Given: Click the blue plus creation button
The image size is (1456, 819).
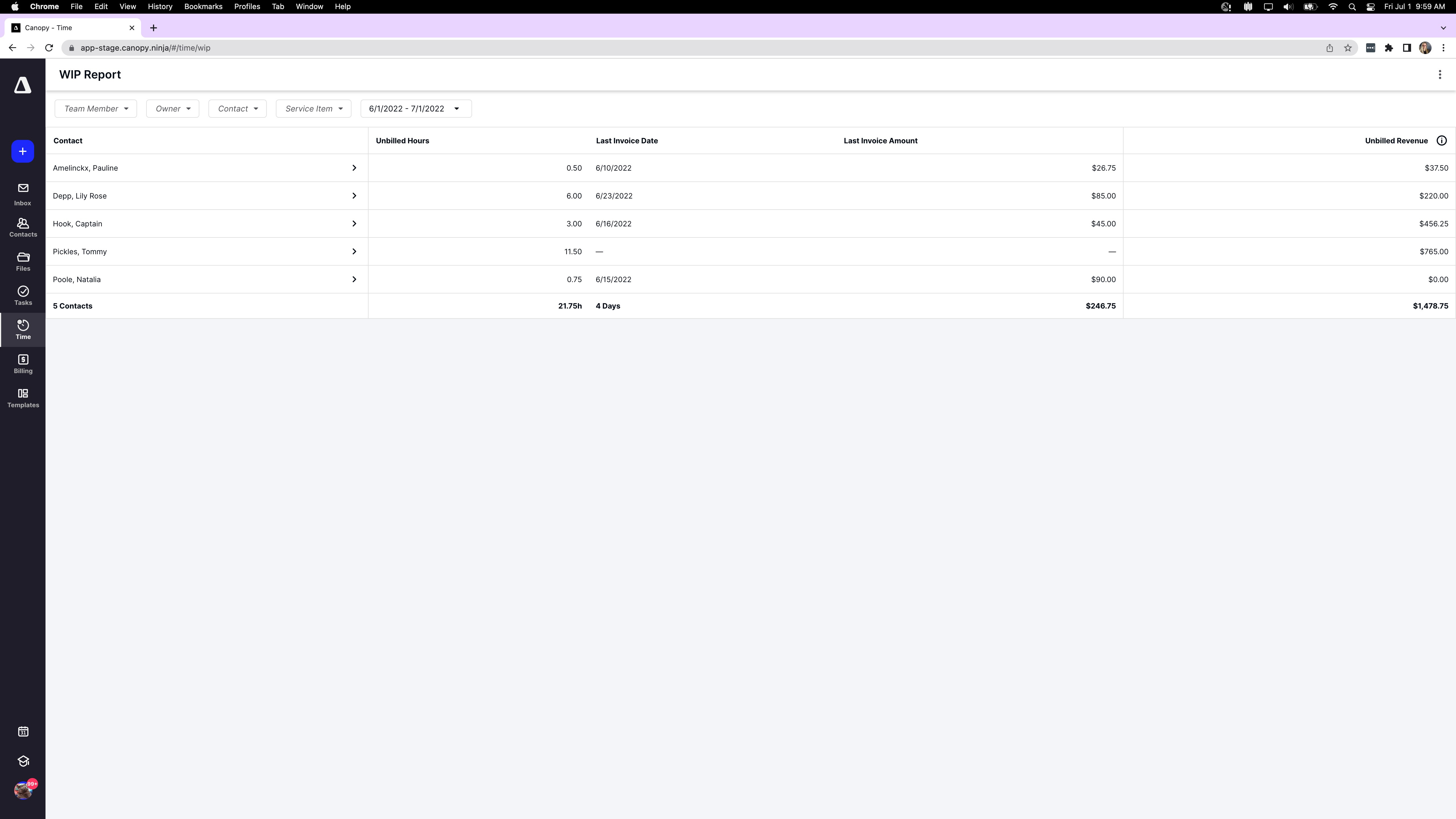Looking at the screenshot, I should (x=22, y=151).
